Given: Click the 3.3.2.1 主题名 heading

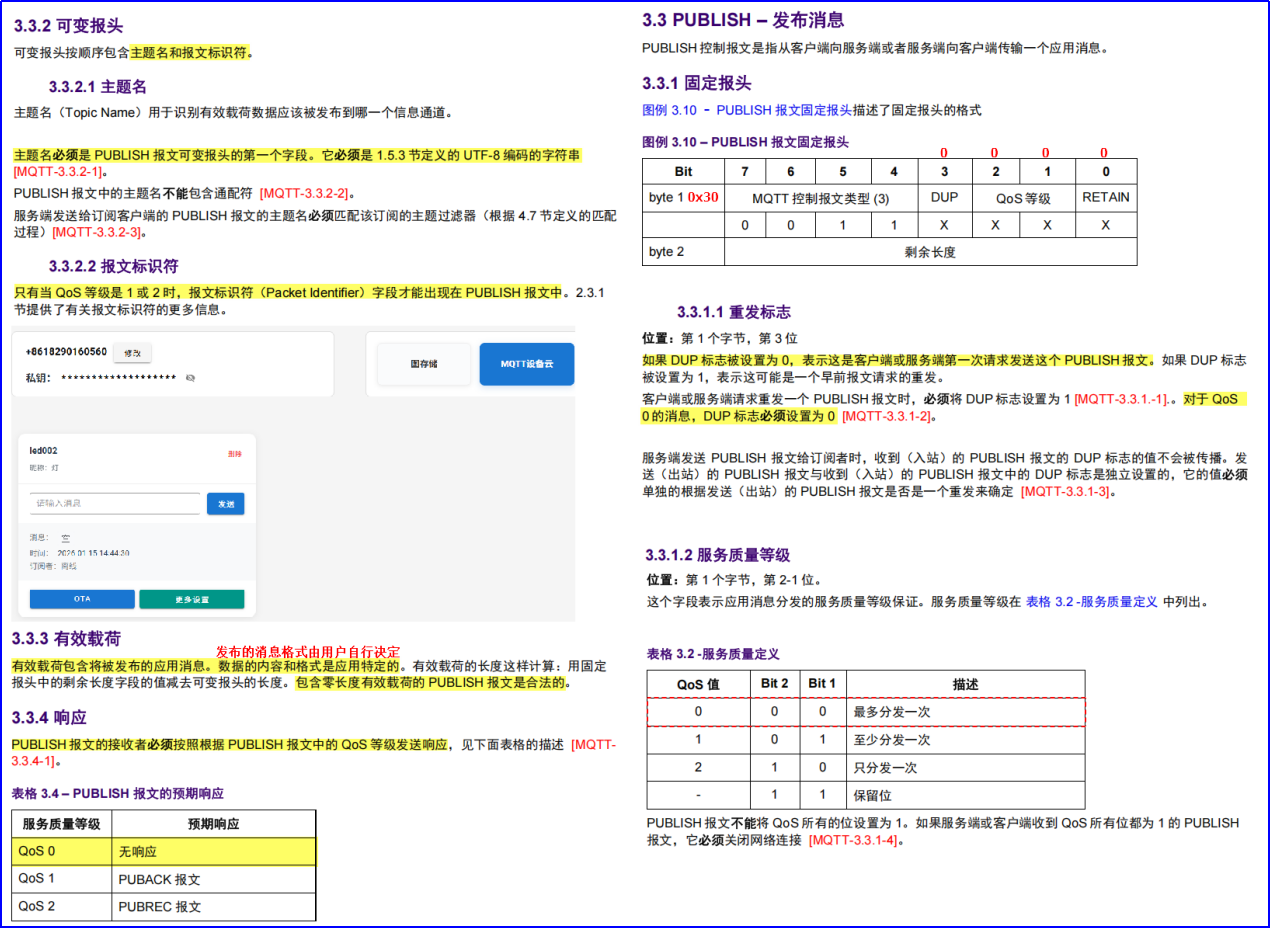Looking at the screenshot, I should tap(98, 87).
